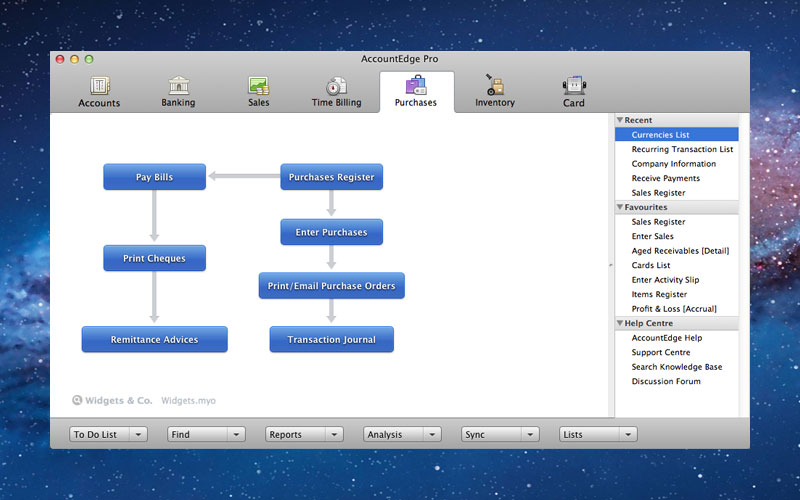Open the Accounts command centre icon

(99, 85)
